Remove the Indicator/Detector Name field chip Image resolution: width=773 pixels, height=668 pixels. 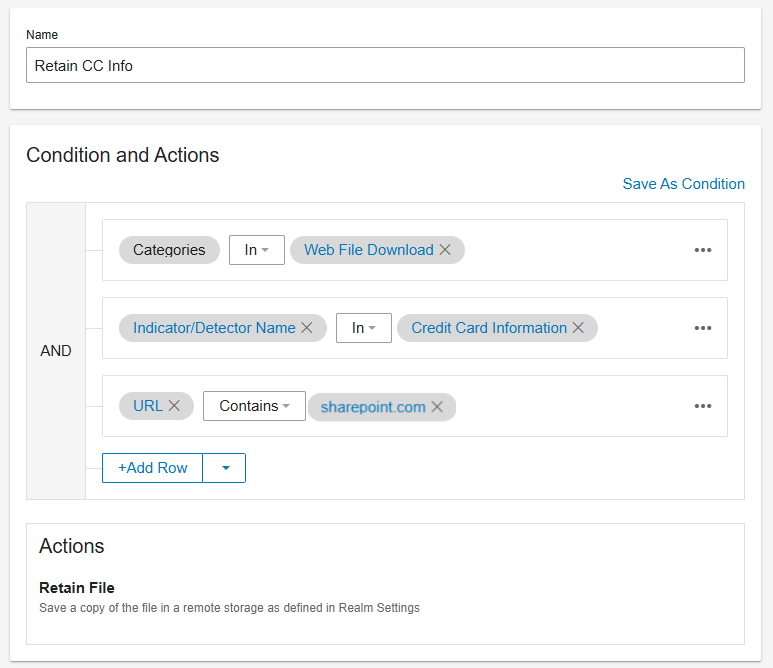pyautogui.click(x=307, y=328)
